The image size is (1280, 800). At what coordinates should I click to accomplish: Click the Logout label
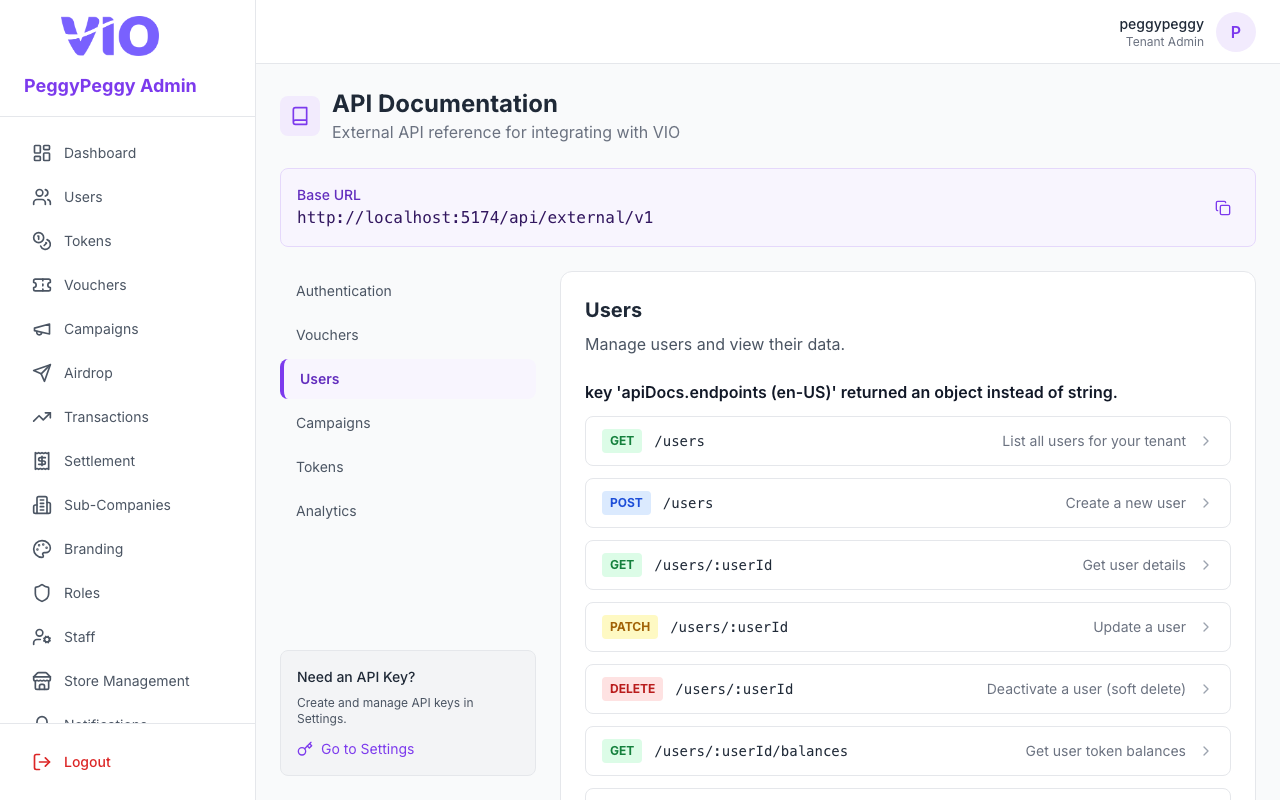[87, 762]
